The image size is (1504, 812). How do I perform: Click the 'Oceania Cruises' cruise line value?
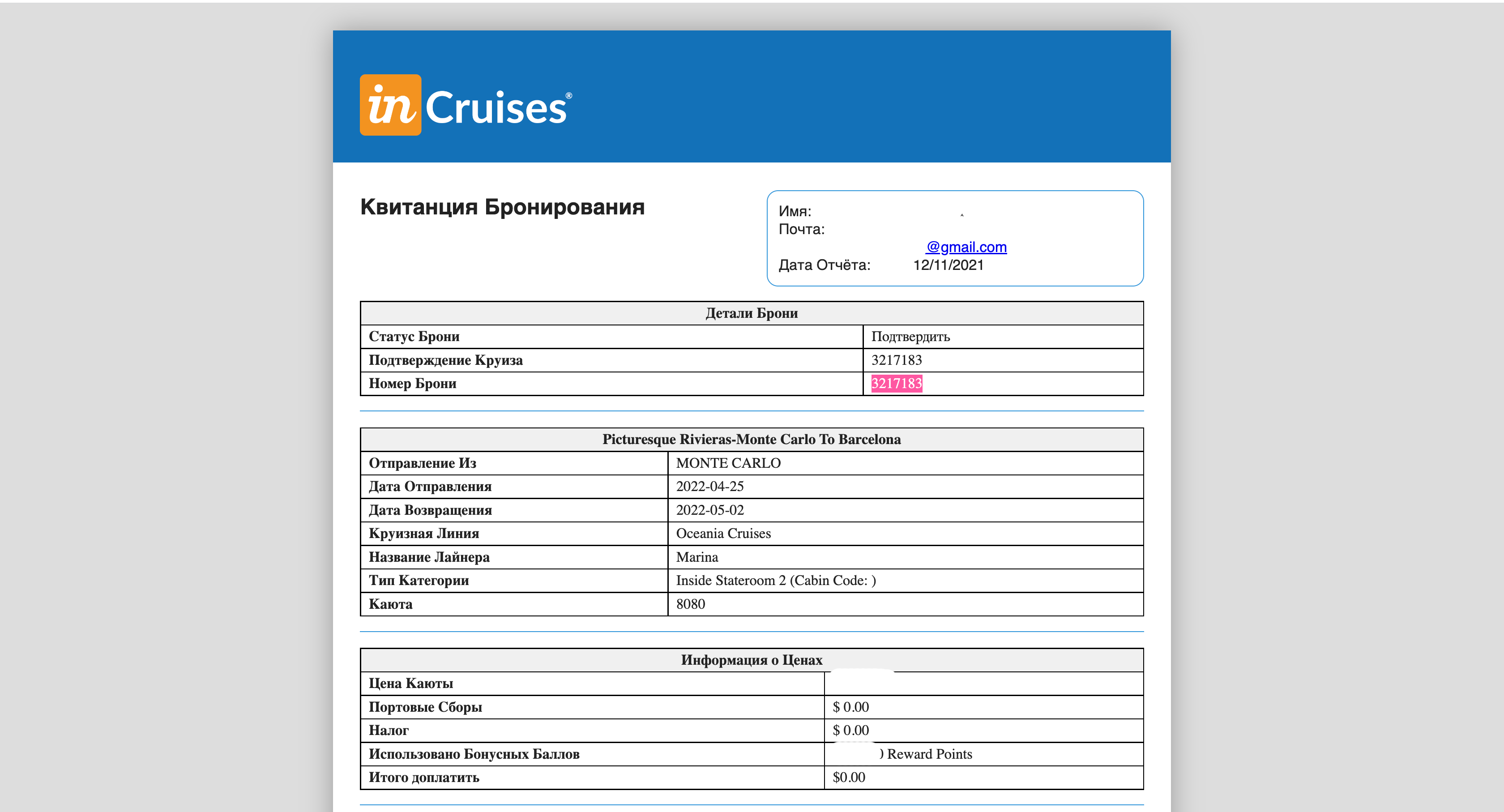pos(723,534)
